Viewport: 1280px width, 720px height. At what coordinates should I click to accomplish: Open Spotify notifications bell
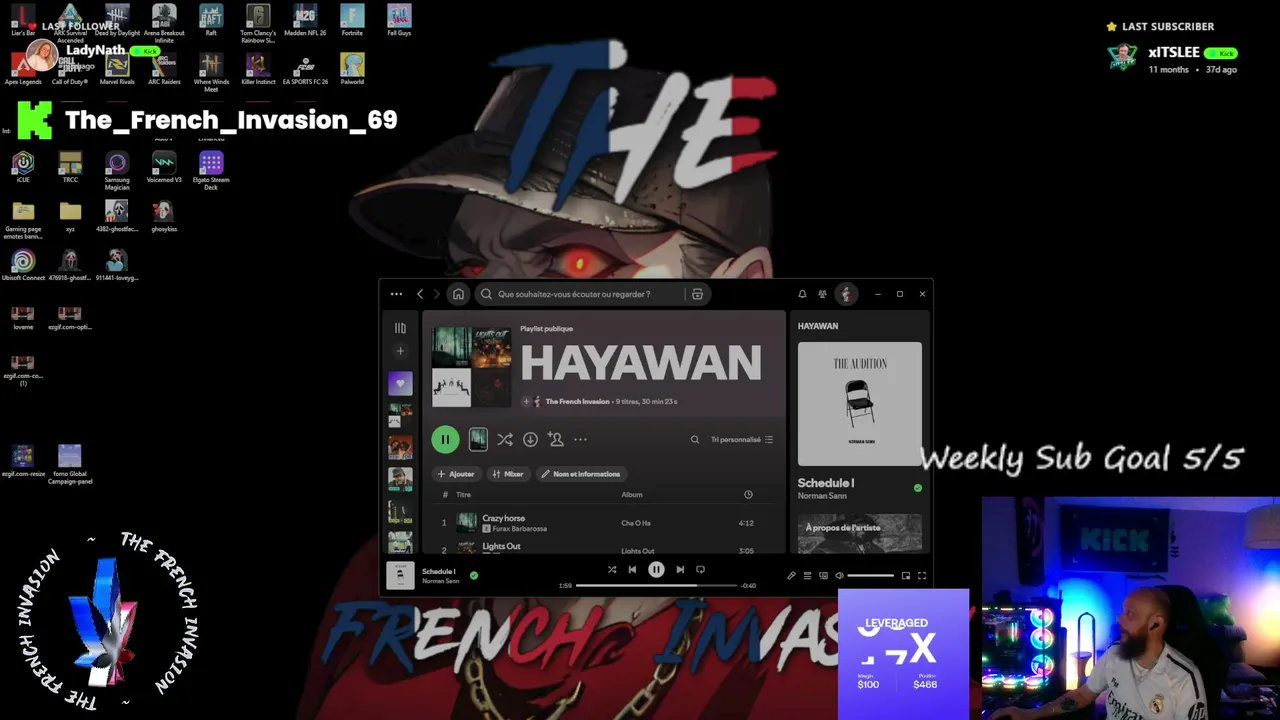coord(802,294)
